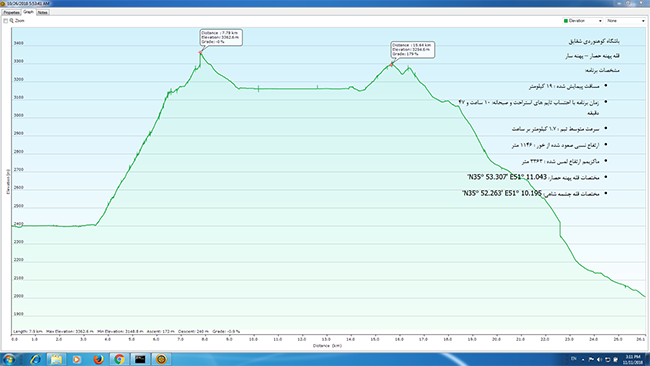Click the Length 7.9 km status text
The image size is (650, 366).
coord(28,332)
